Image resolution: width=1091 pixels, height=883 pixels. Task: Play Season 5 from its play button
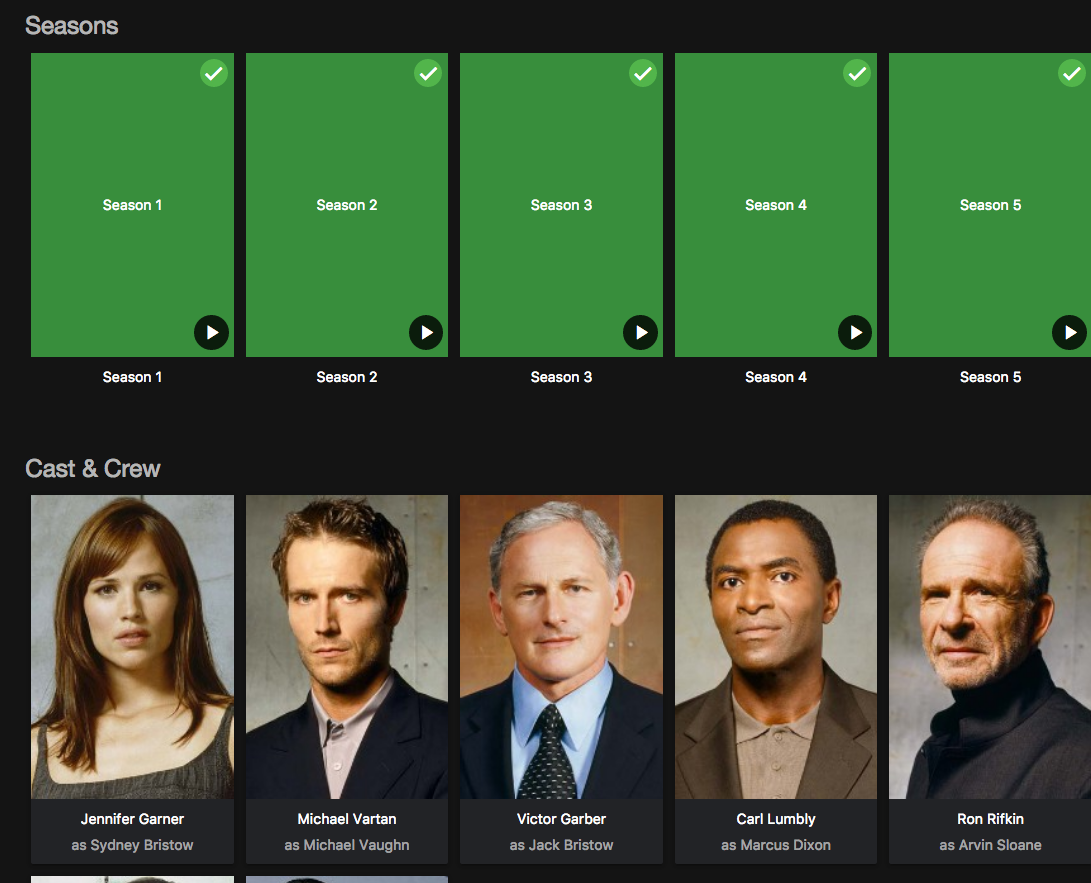coord(1069,333)
